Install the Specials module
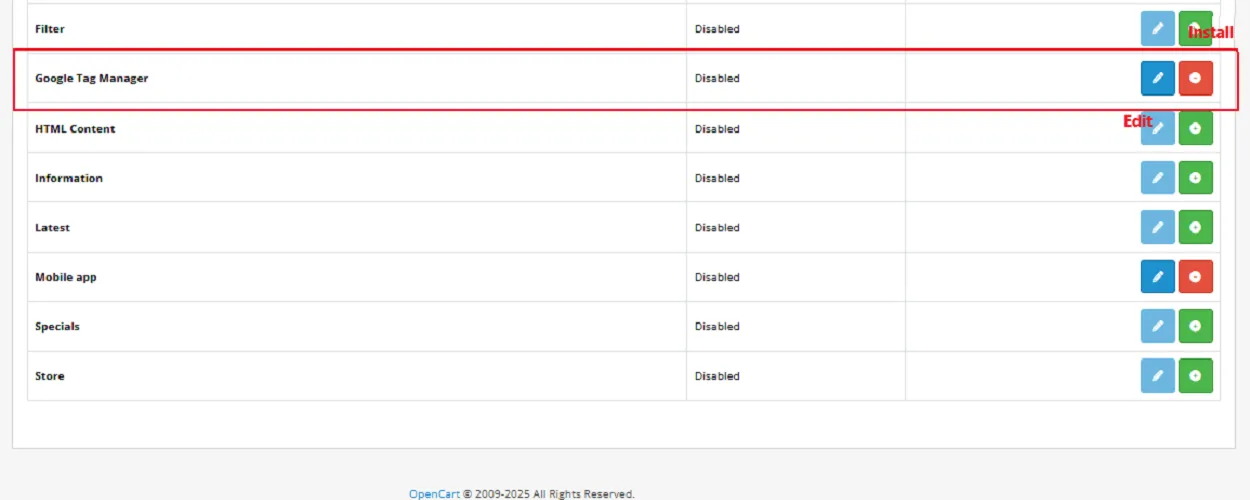Viewport: 1250px width, 500px height. (x=1195, y=326)
